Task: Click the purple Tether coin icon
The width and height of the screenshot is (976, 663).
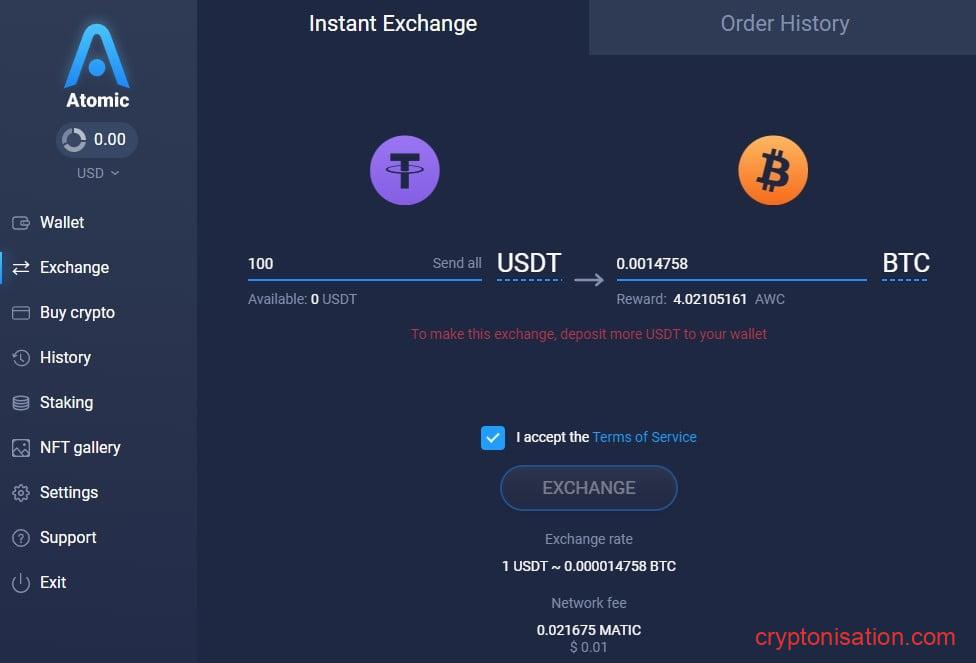Action: 405,170
